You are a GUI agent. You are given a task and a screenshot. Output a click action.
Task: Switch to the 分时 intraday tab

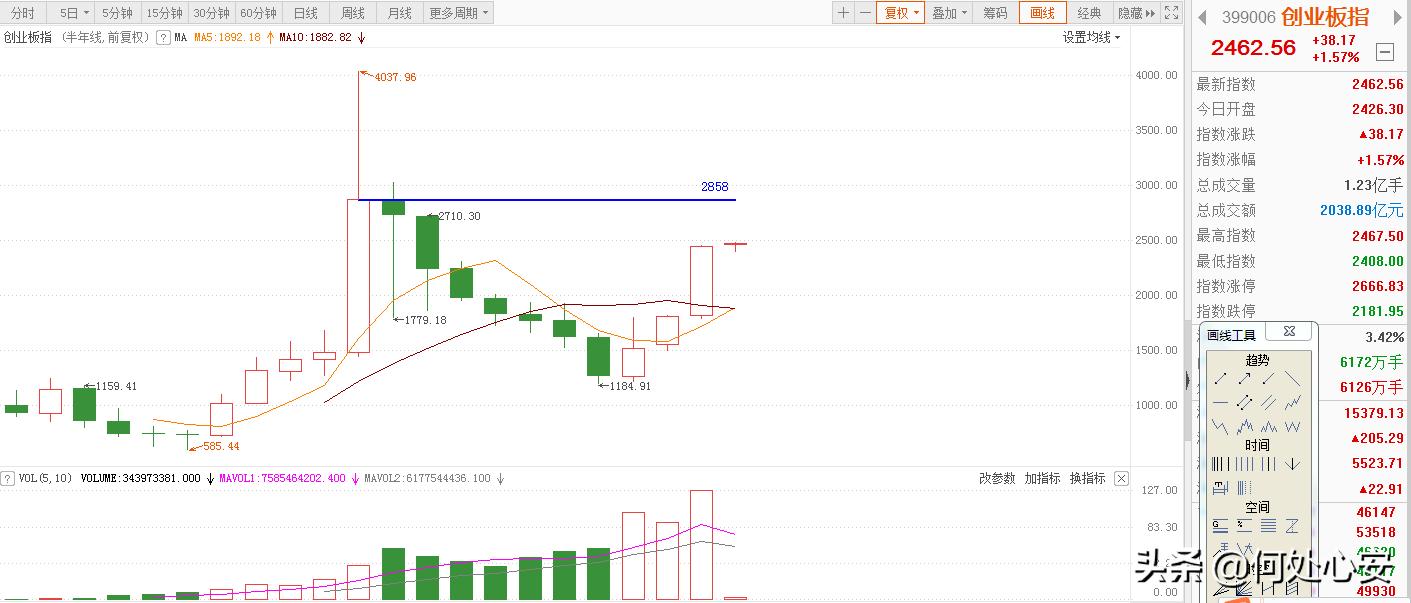[x=23, y=13]
